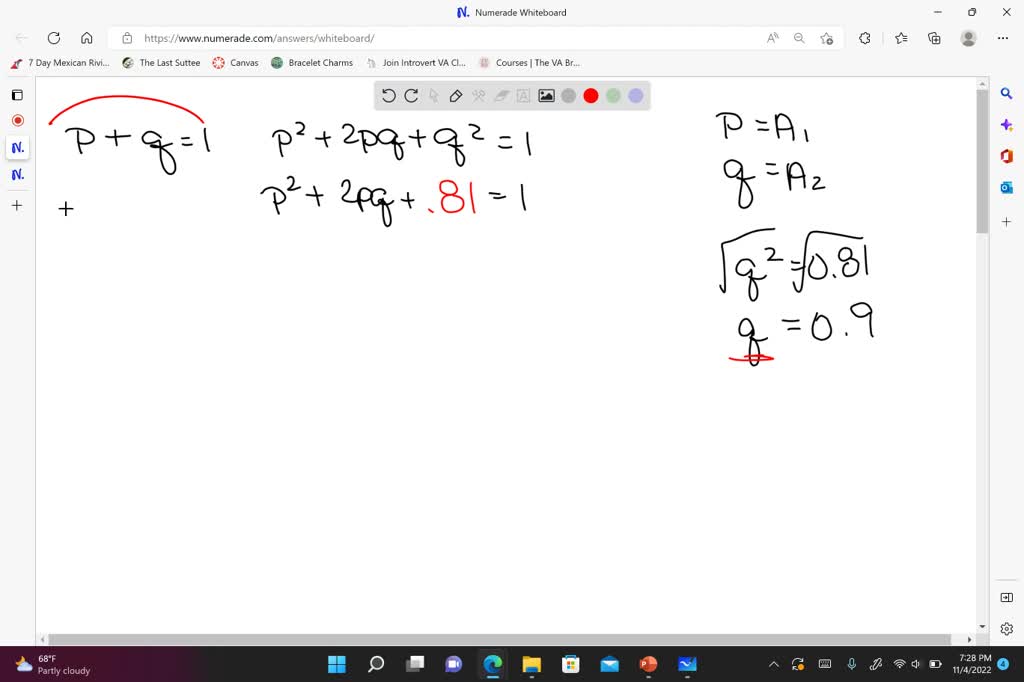
Task: Select the Undo icon on the whiteboard toolbar
Action: click(389, 95)
